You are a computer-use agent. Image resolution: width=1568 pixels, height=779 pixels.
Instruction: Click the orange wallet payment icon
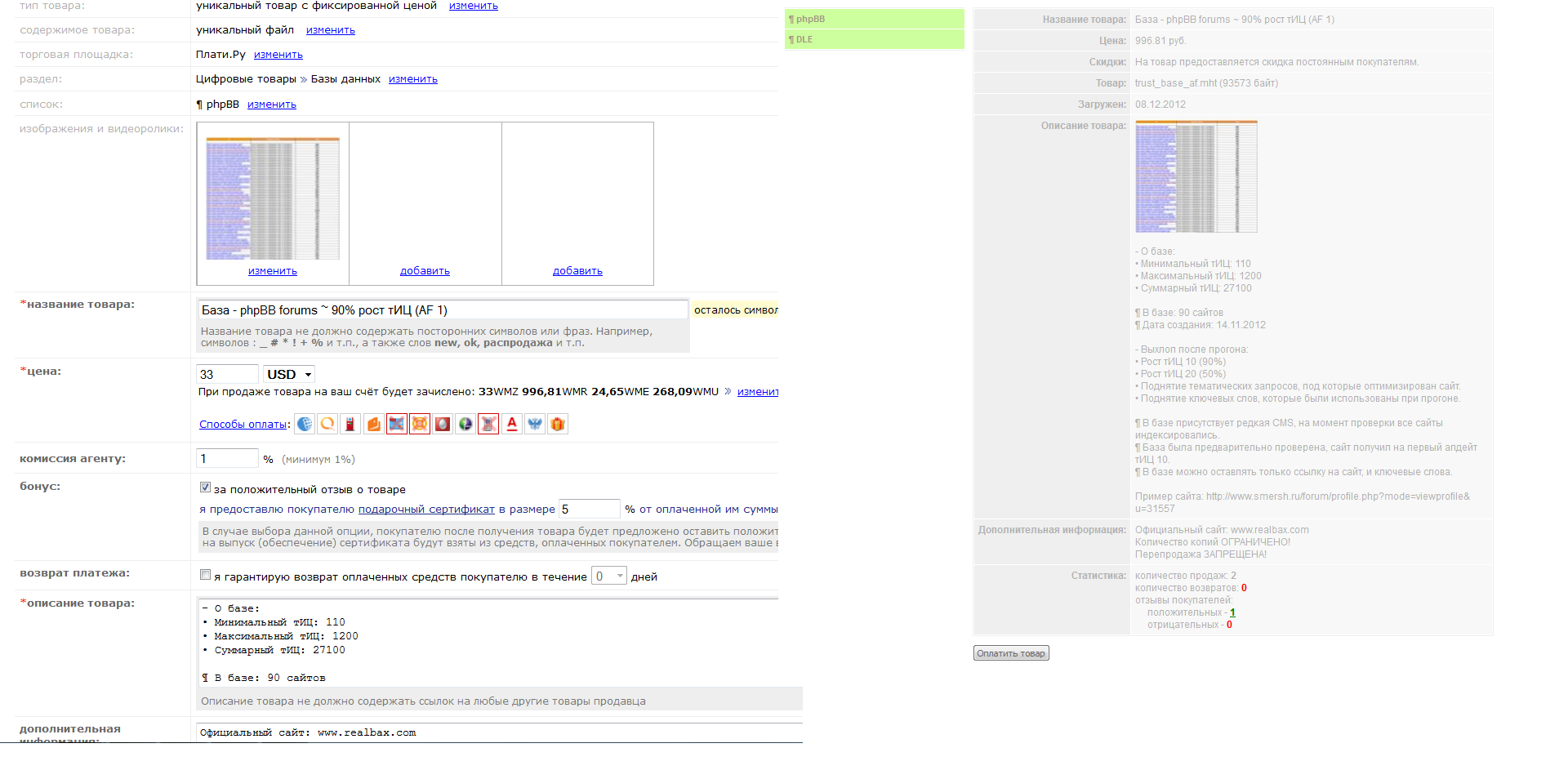click(x=373, y=424)
